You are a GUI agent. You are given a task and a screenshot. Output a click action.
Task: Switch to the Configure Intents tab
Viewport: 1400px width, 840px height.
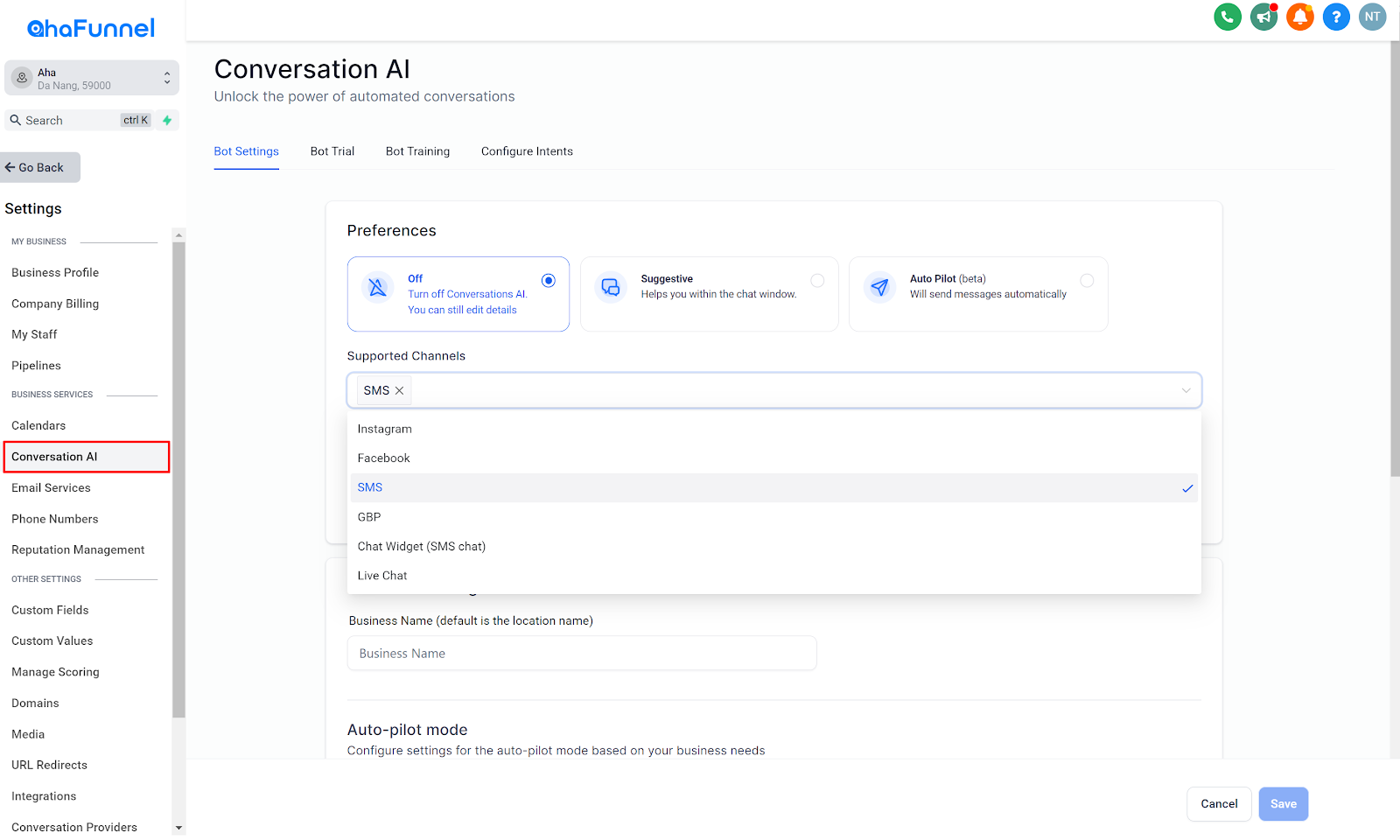[527, 151]
